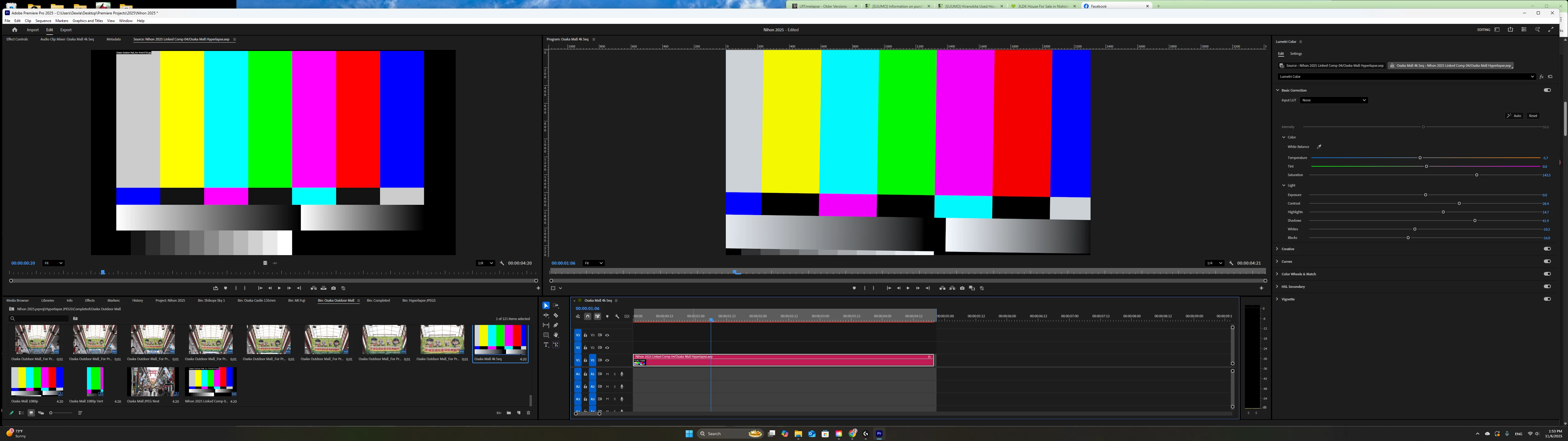Screen dimensions: 1568x441
Task: Select the Hand tool
Action: click(556, 335)
